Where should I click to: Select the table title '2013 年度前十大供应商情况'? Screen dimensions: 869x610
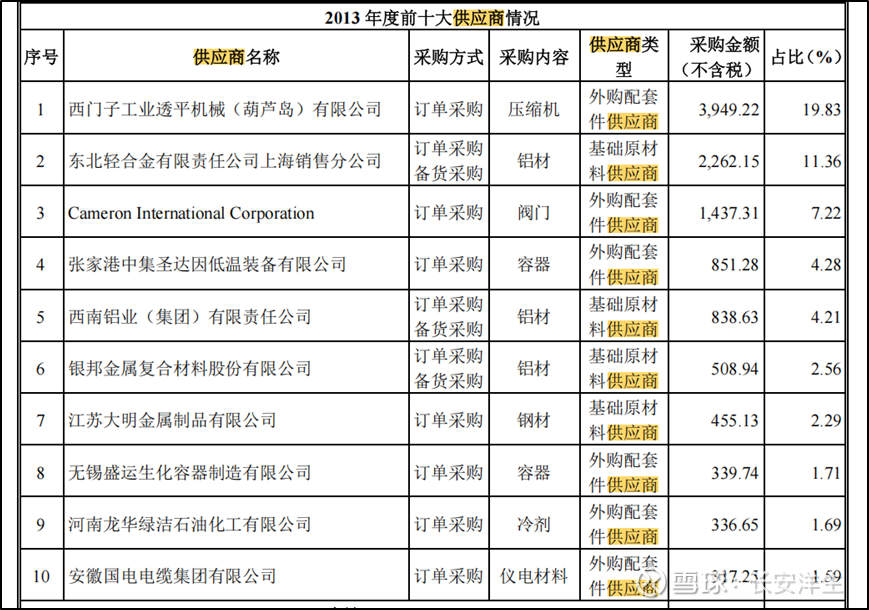(x=431, y=18)
